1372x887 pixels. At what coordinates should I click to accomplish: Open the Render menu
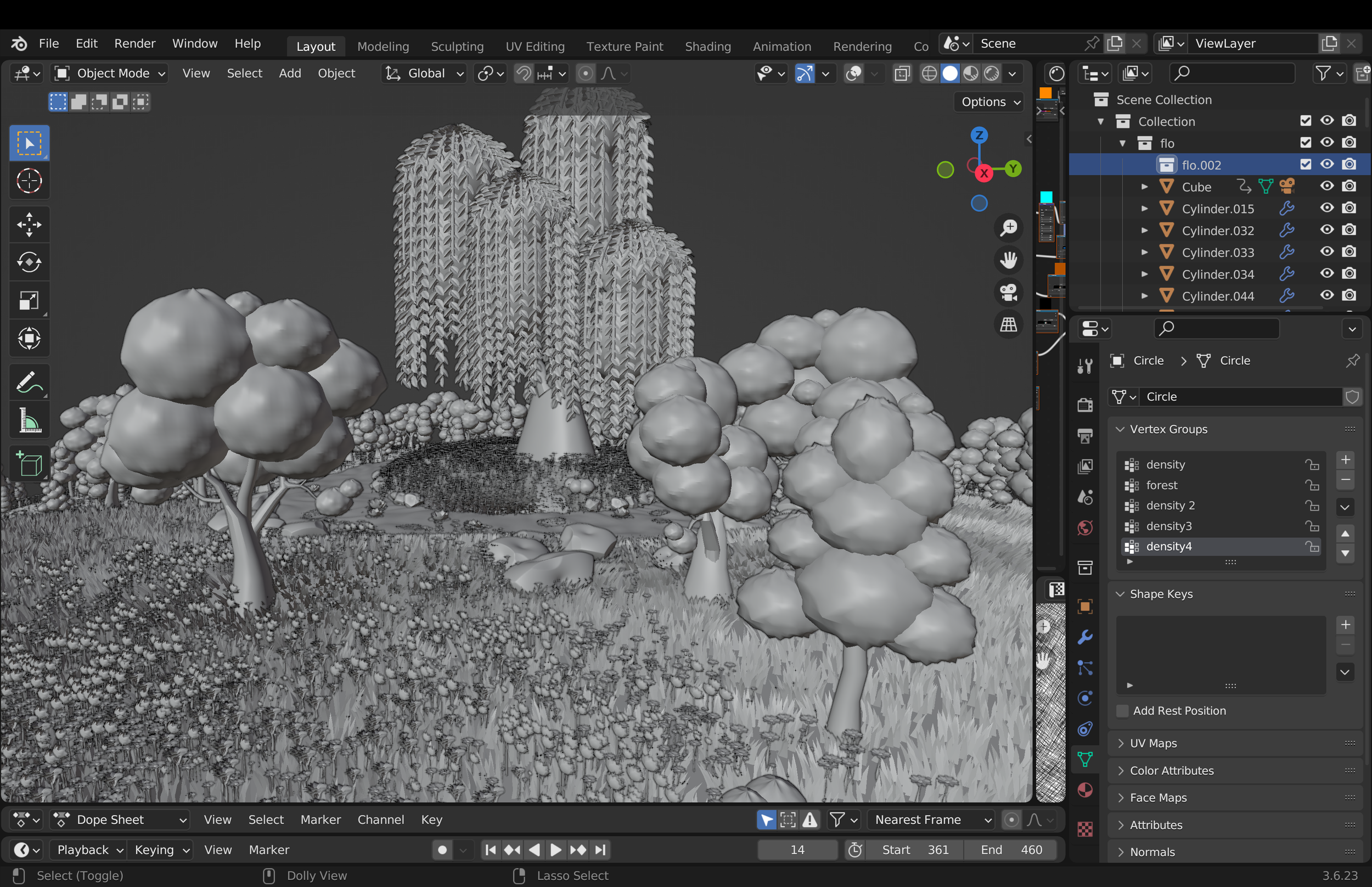(x=134, y=44)
